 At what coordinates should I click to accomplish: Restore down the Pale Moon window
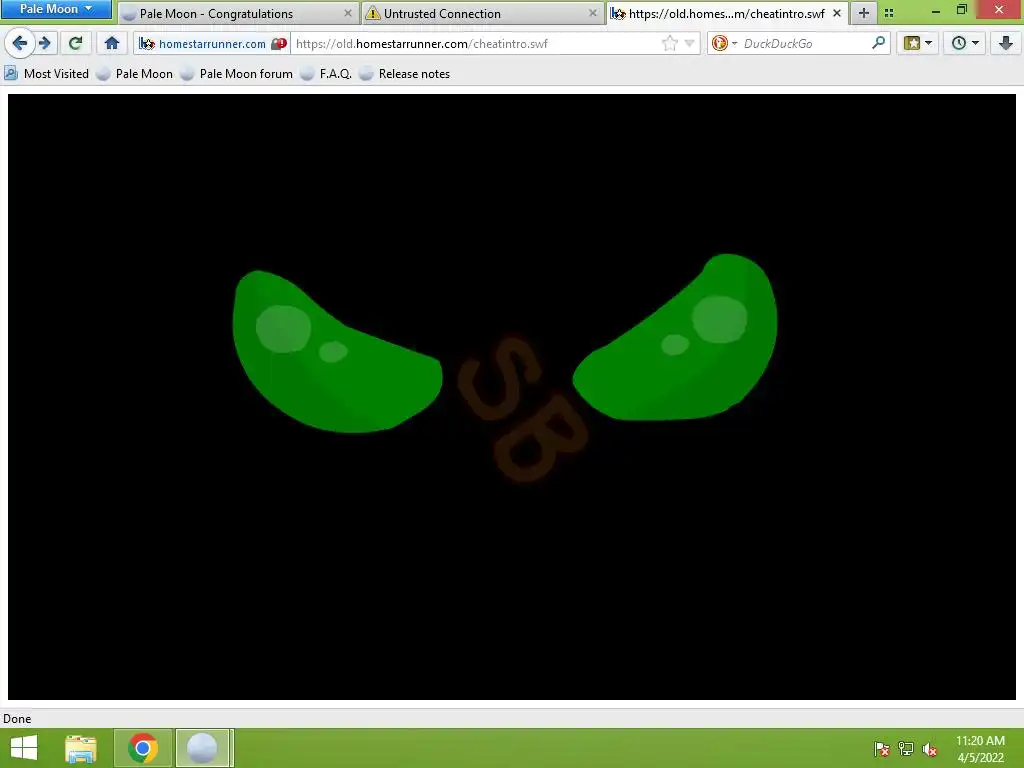(x=961, y=9)
